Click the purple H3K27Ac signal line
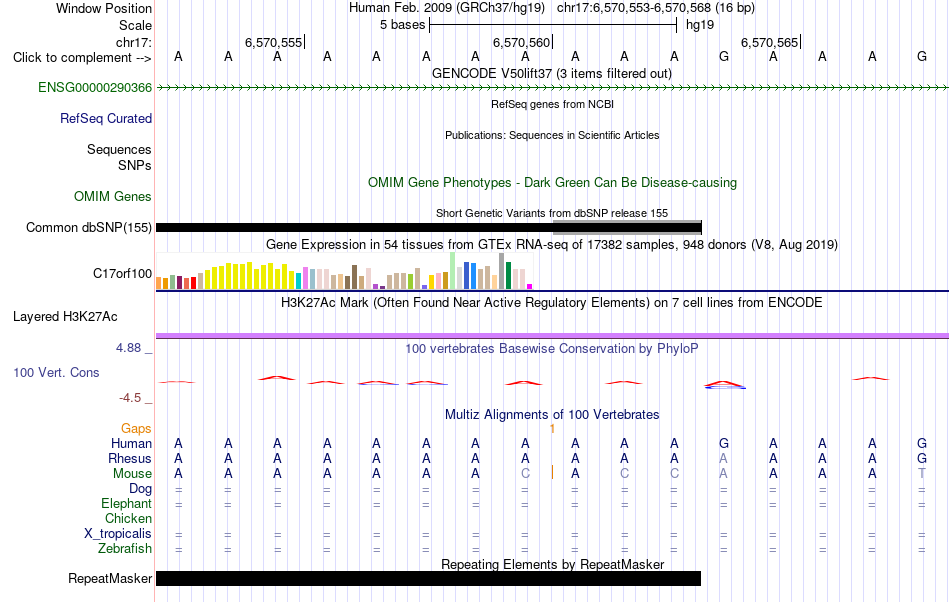This screenshot has height=602, width=950. [x=552, y=336]
